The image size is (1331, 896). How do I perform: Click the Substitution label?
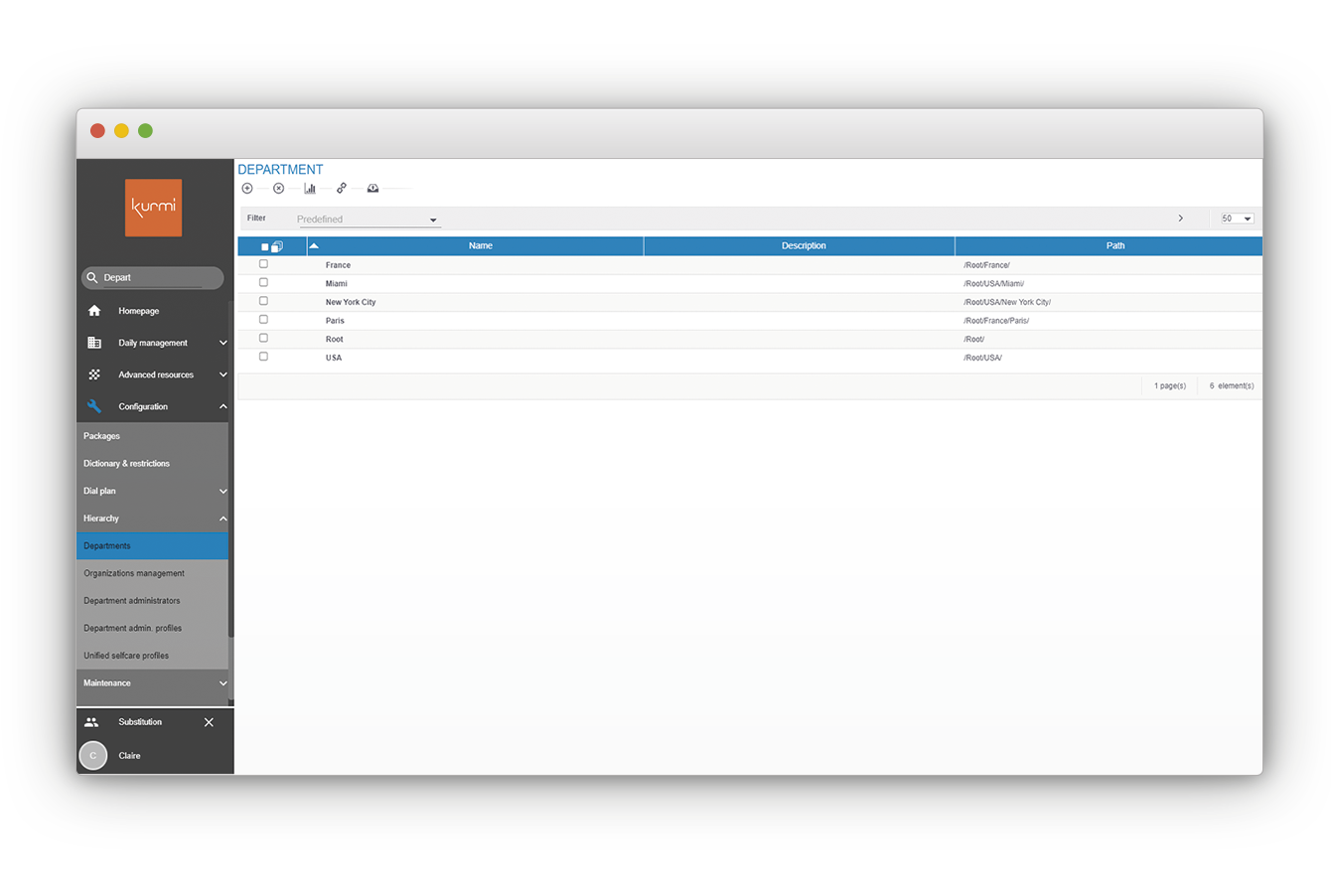pos(140,722)
